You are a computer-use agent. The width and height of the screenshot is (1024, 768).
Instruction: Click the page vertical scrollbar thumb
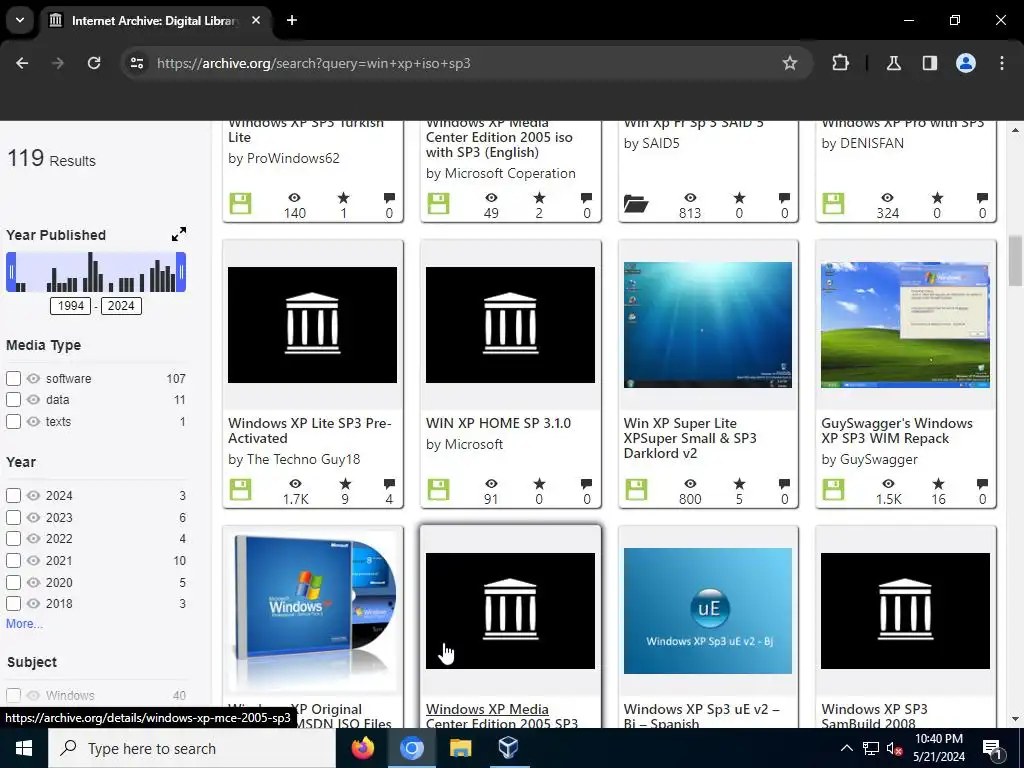1015,261
